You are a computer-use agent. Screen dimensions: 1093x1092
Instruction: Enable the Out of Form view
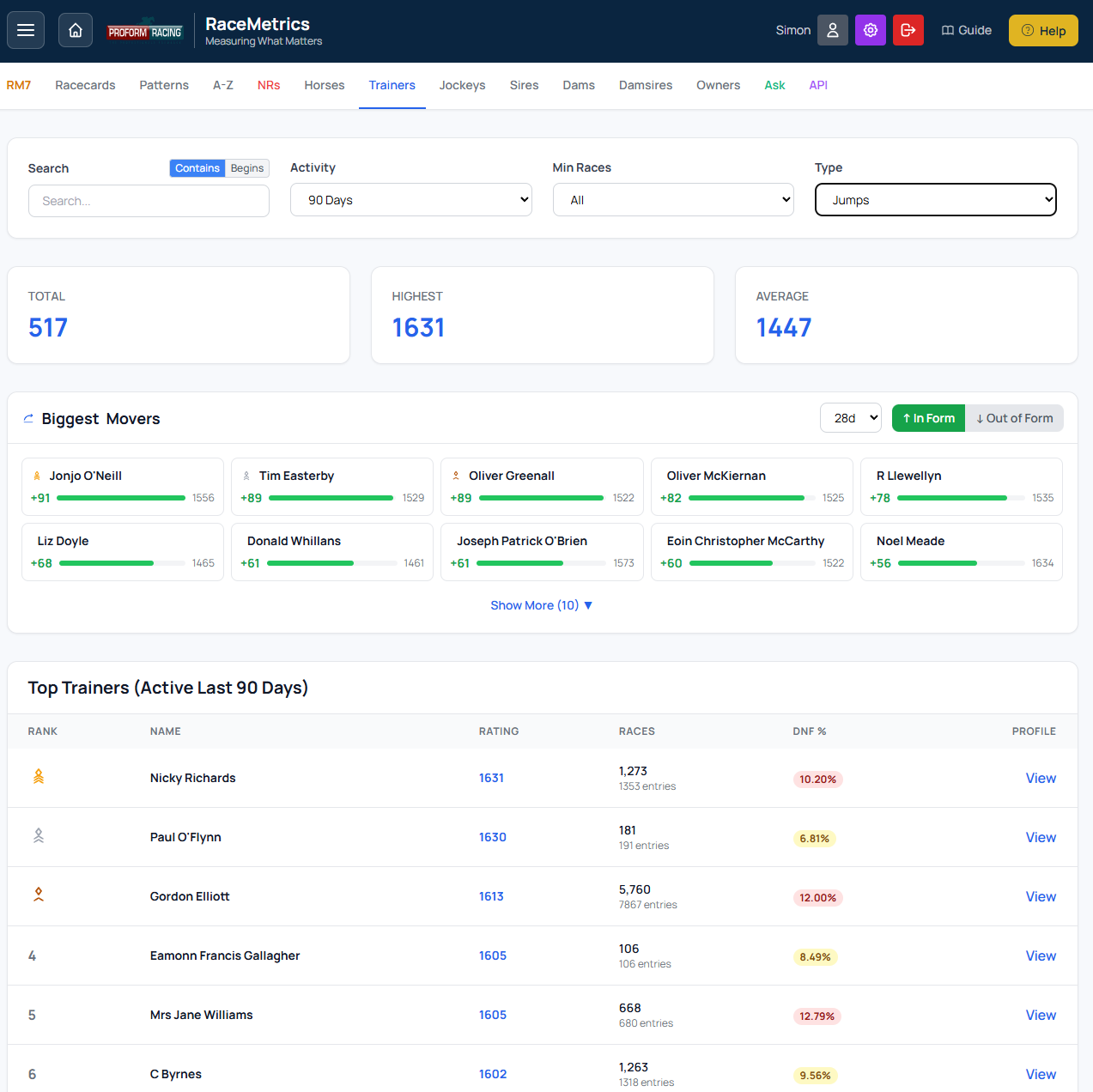[x=1015, y=418]
